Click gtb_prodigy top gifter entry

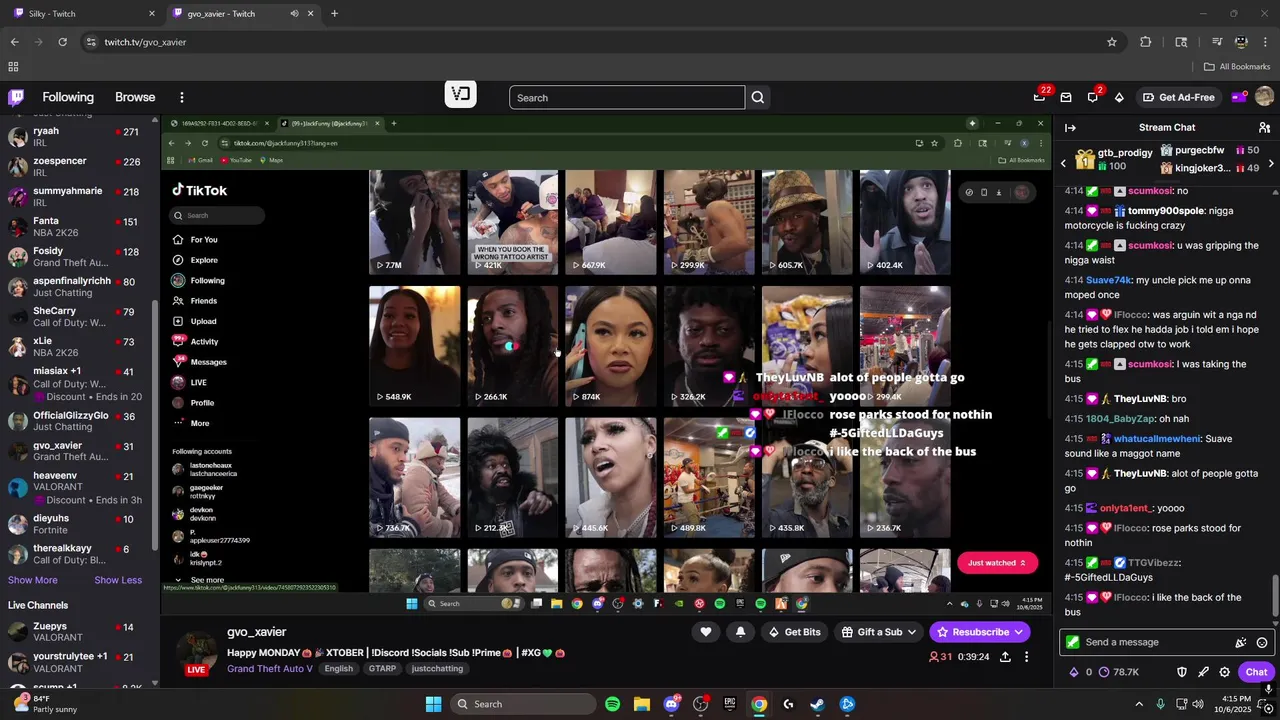pos(1112,158)
